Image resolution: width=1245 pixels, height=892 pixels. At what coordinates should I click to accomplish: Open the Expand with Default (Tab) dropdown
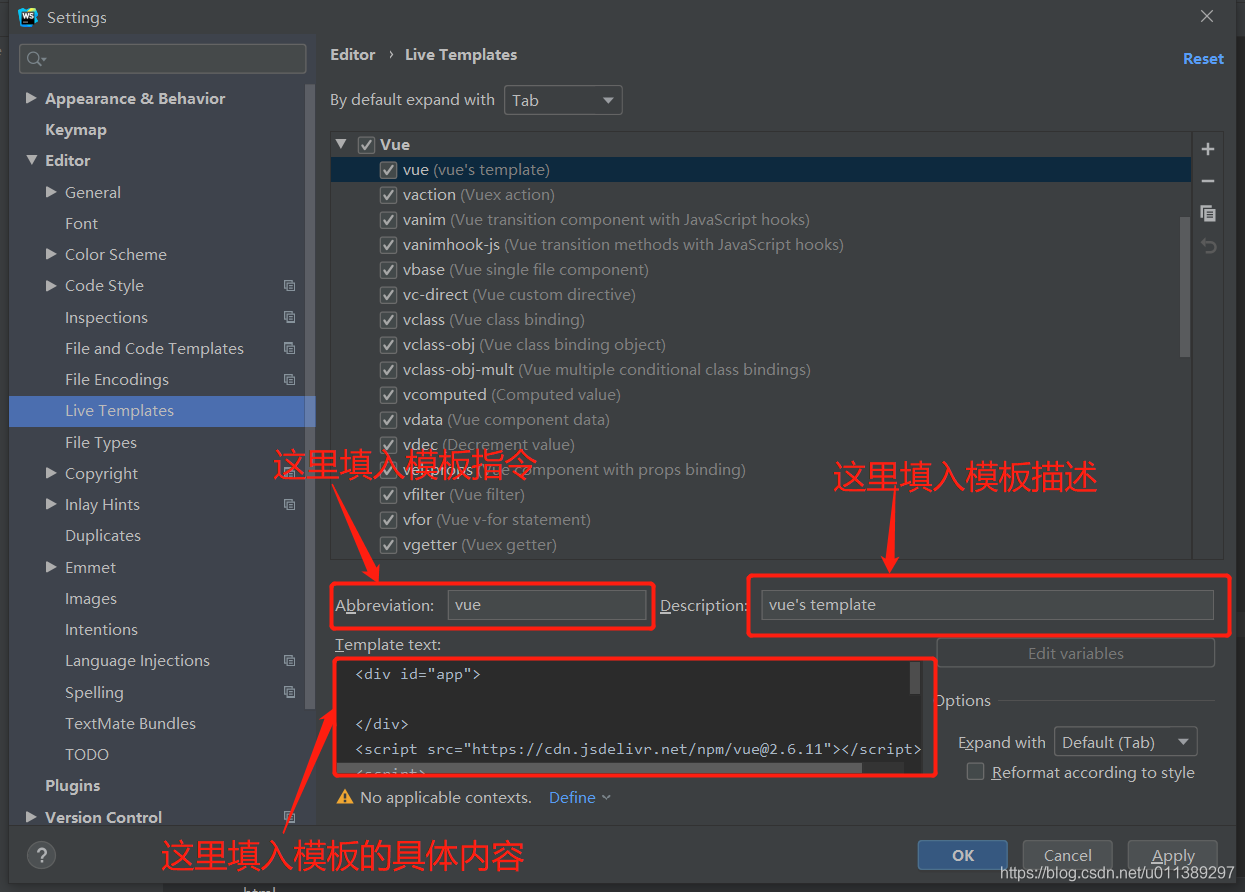1125,742
